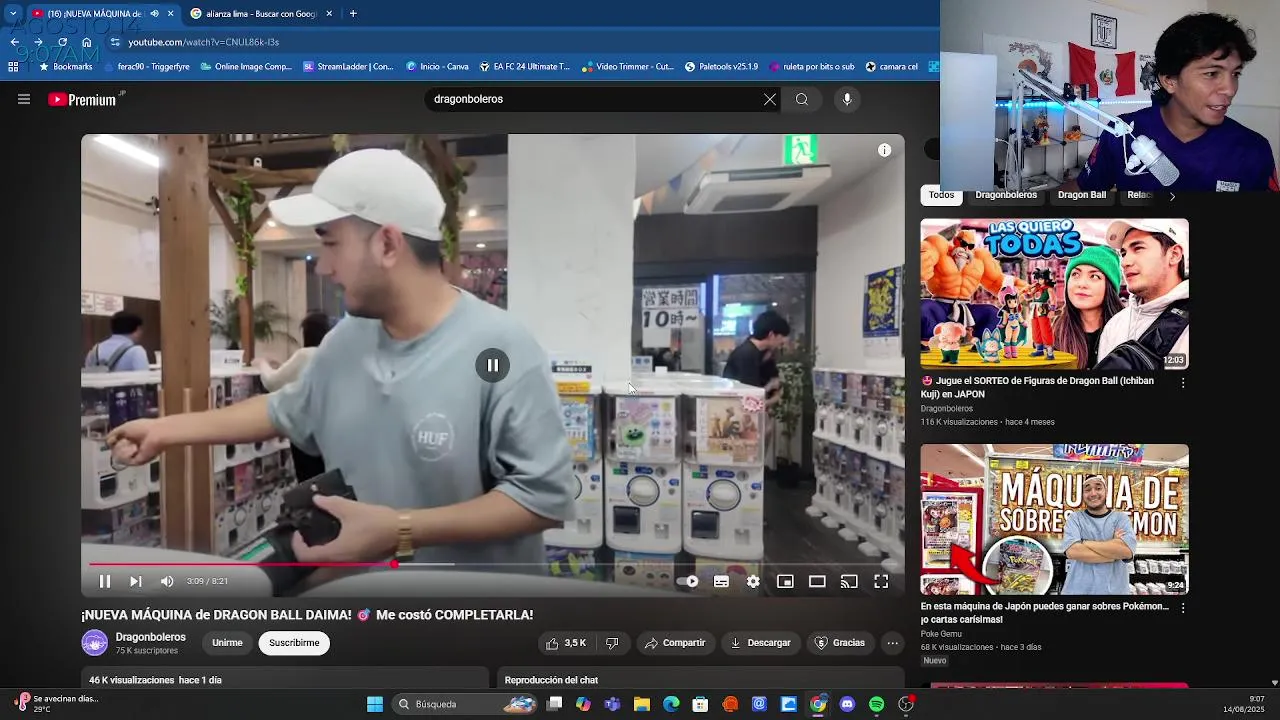Switch to theater mode
Viewport: 1280px width, 720px height.
point(817,581)
